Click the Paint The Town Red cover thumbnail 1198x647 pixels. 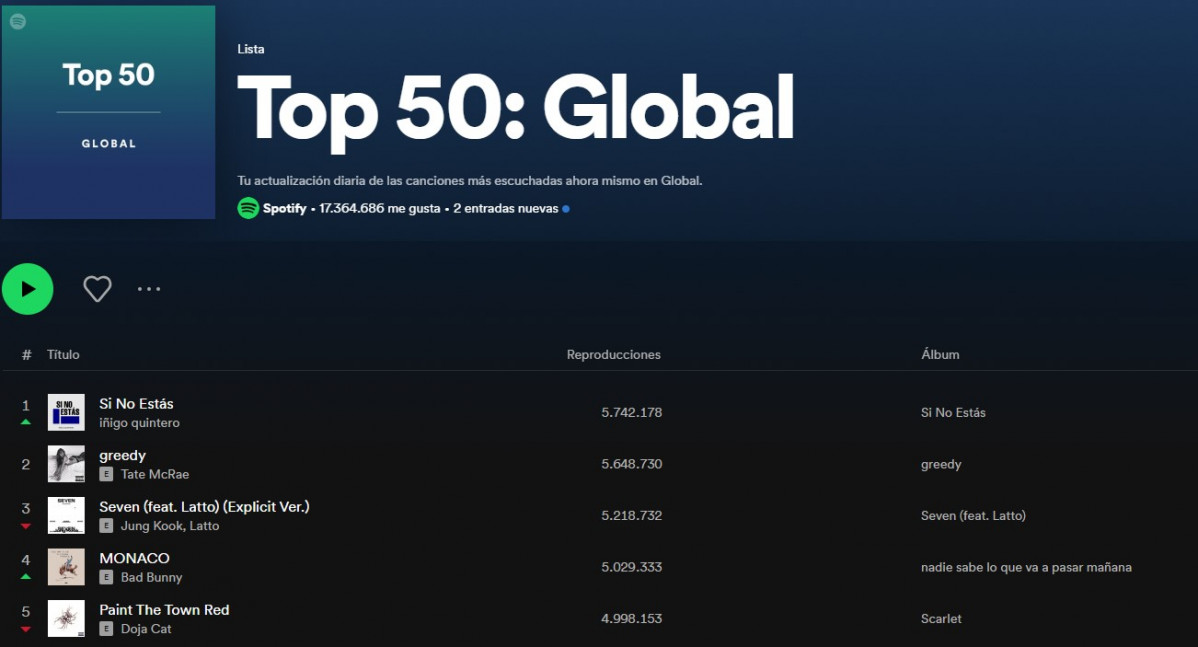click(x=66, y=619)
